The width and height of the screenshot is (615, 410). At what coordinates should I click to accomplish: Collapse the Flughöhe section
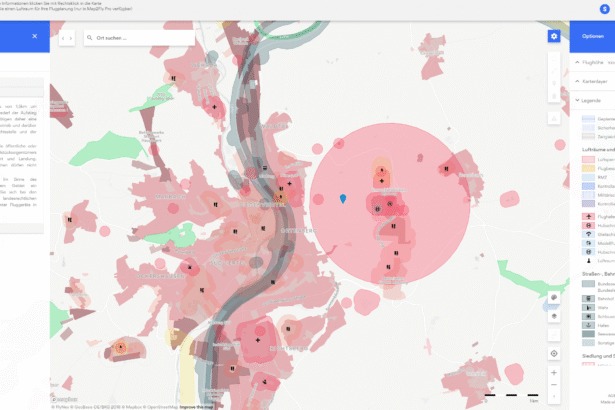577,62
